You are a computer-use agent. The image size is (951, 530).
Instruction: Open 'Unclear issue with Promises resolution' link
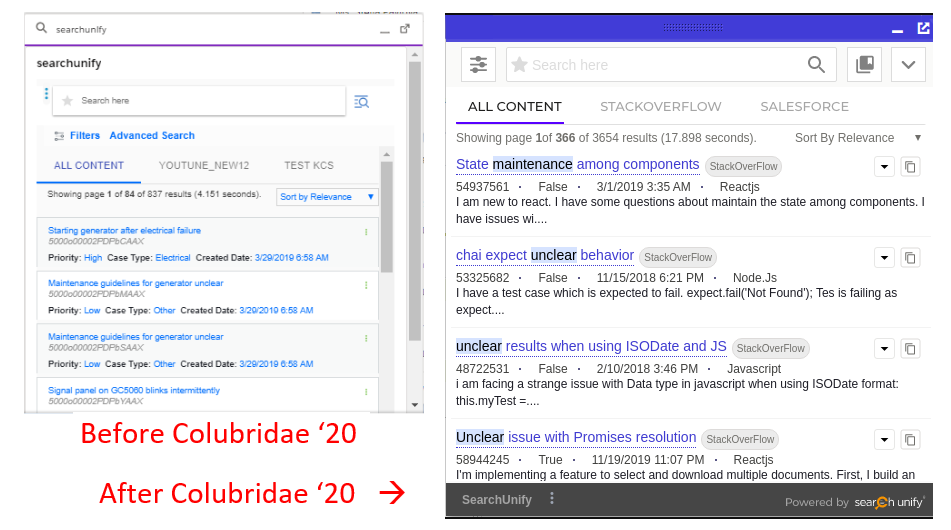[x=576, y=437]
